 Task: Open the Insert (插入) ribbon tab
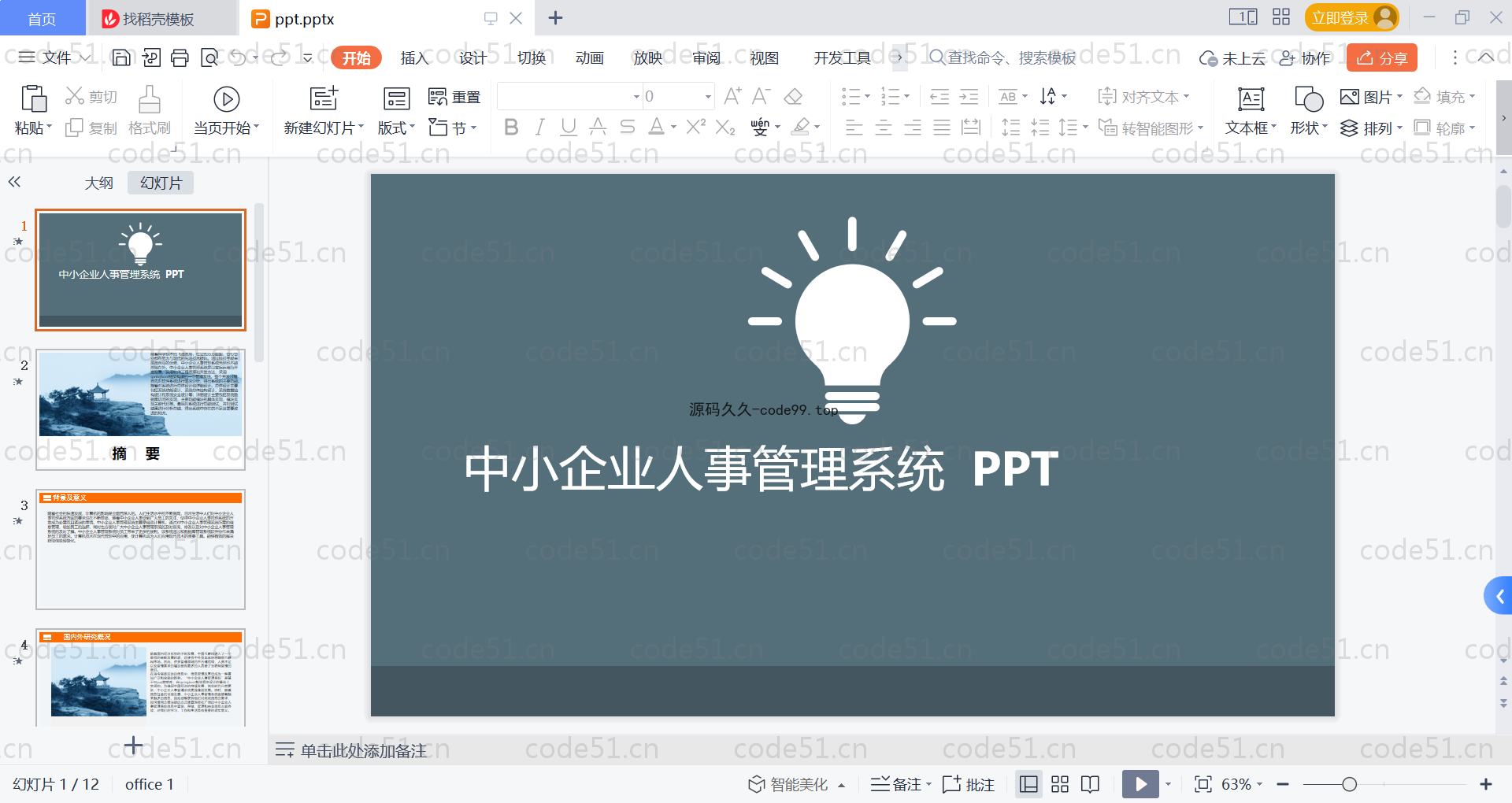point(414,57)
